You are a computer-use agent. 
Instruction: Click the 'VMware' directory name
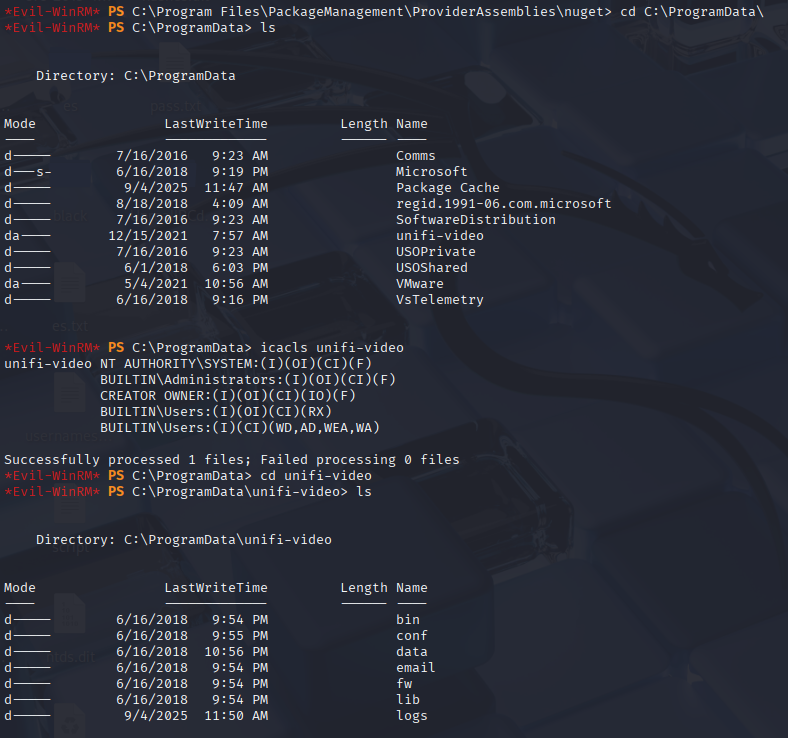420,284
